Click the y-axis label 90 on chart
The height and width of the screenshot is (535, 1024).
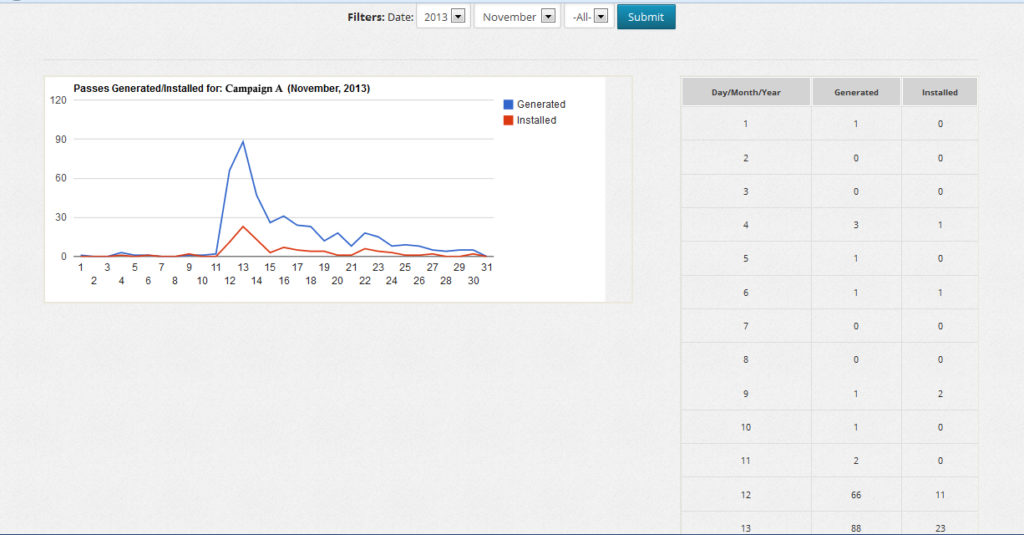pos(61,139)
